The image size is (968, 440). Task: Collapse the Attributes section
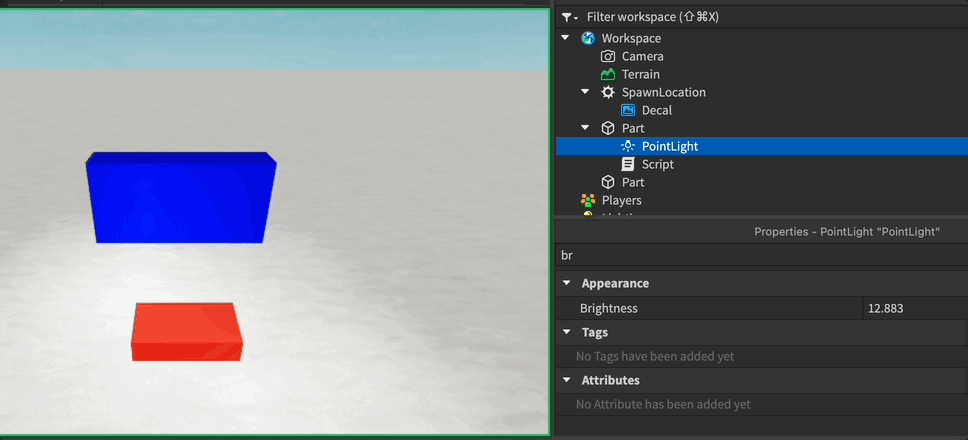(x=566, y=380)
